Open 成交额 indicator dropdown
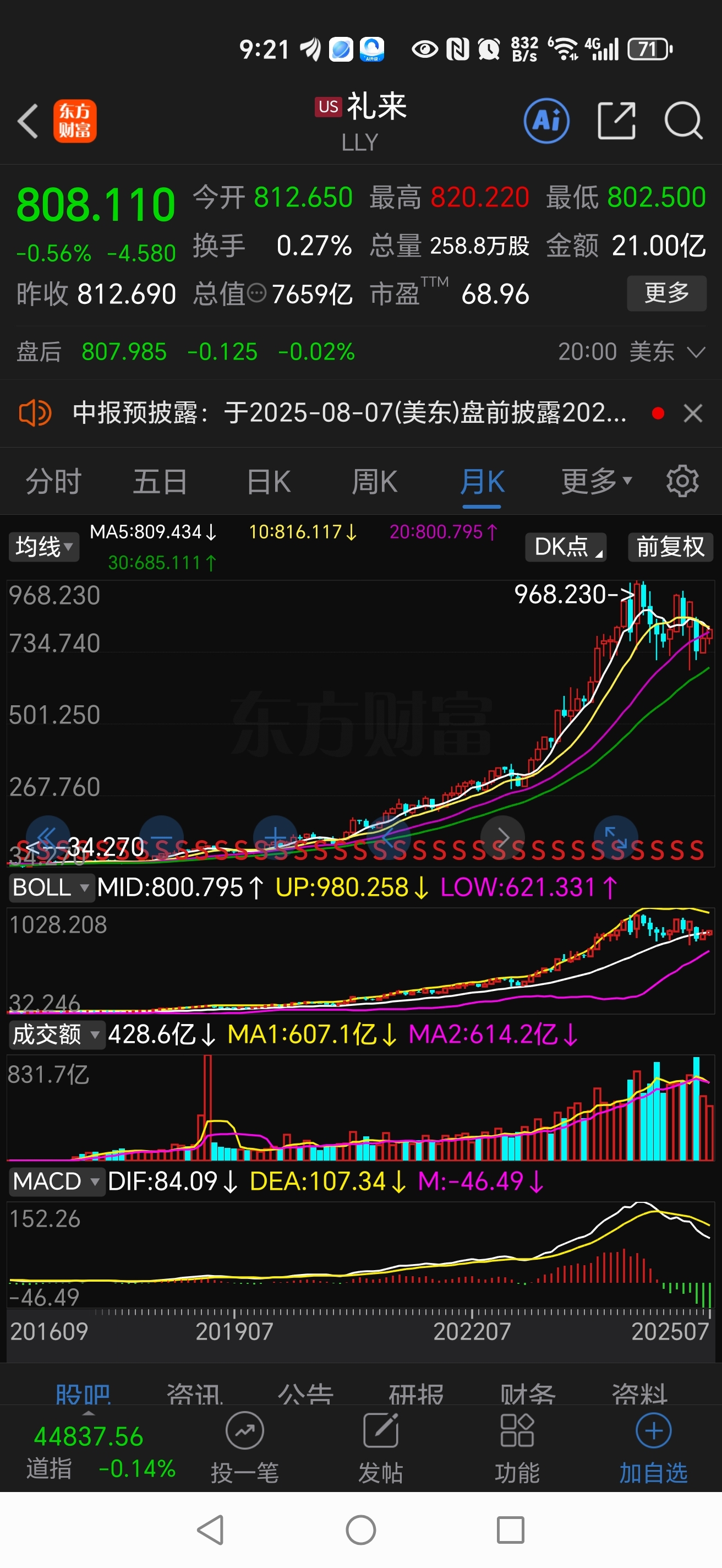Viewport: 722px width, 1568px height. tap(56, 1034)
